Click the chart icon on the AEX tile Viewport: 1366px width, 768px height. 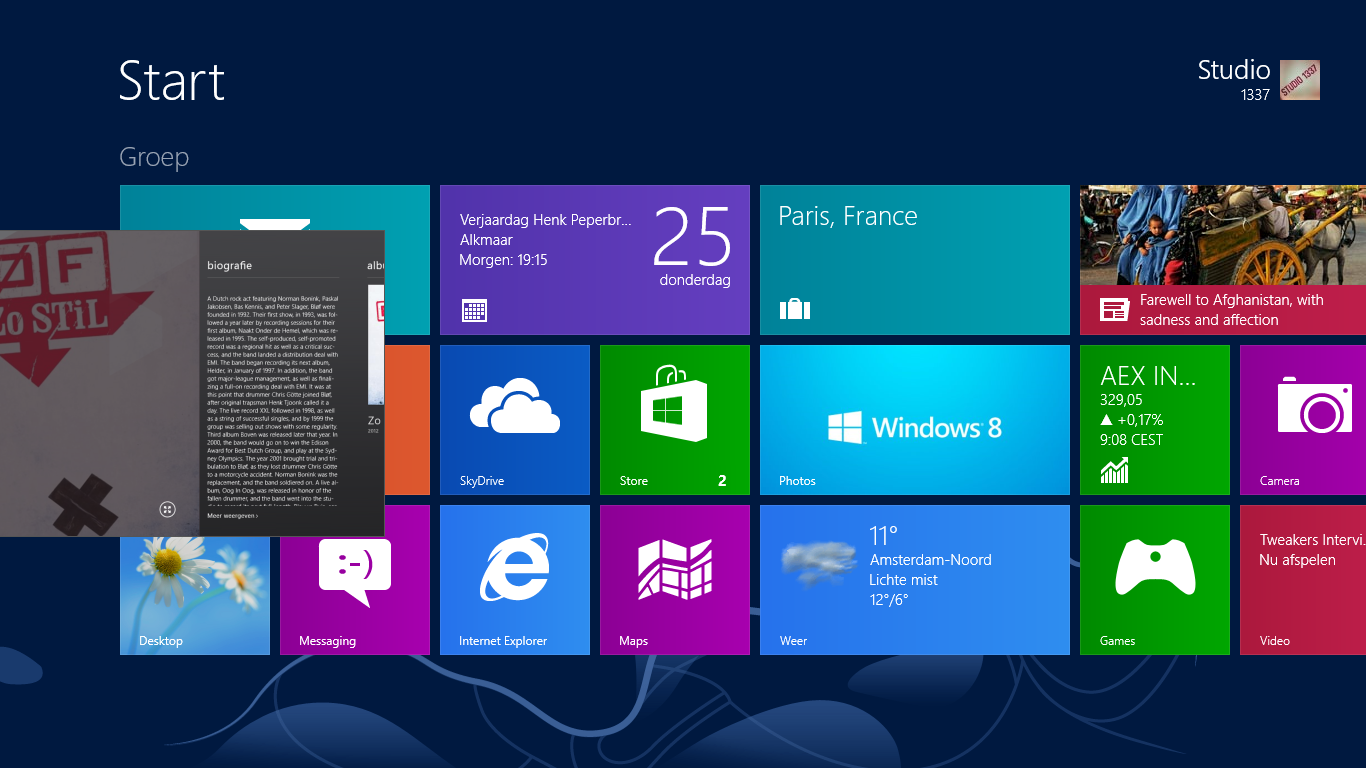1114,470
